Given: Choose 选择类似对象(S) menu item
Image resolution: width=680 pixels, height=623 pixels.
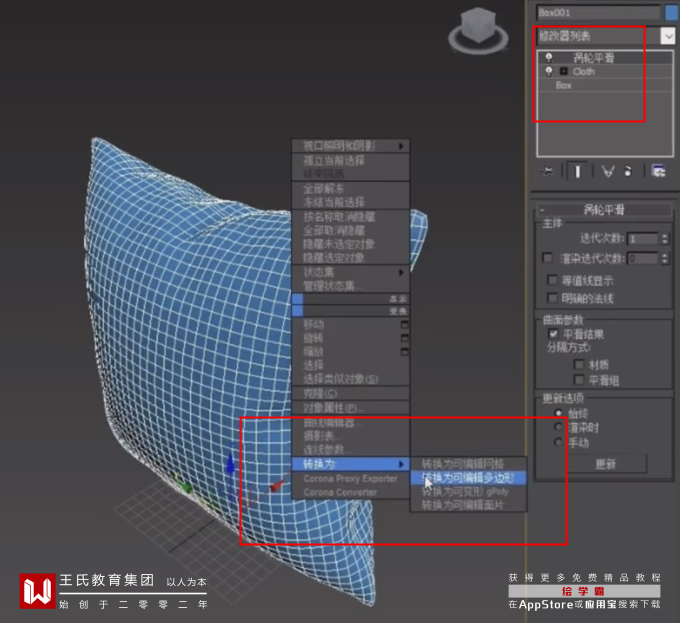Looking at the screenshot, I should tap(350, 379).
